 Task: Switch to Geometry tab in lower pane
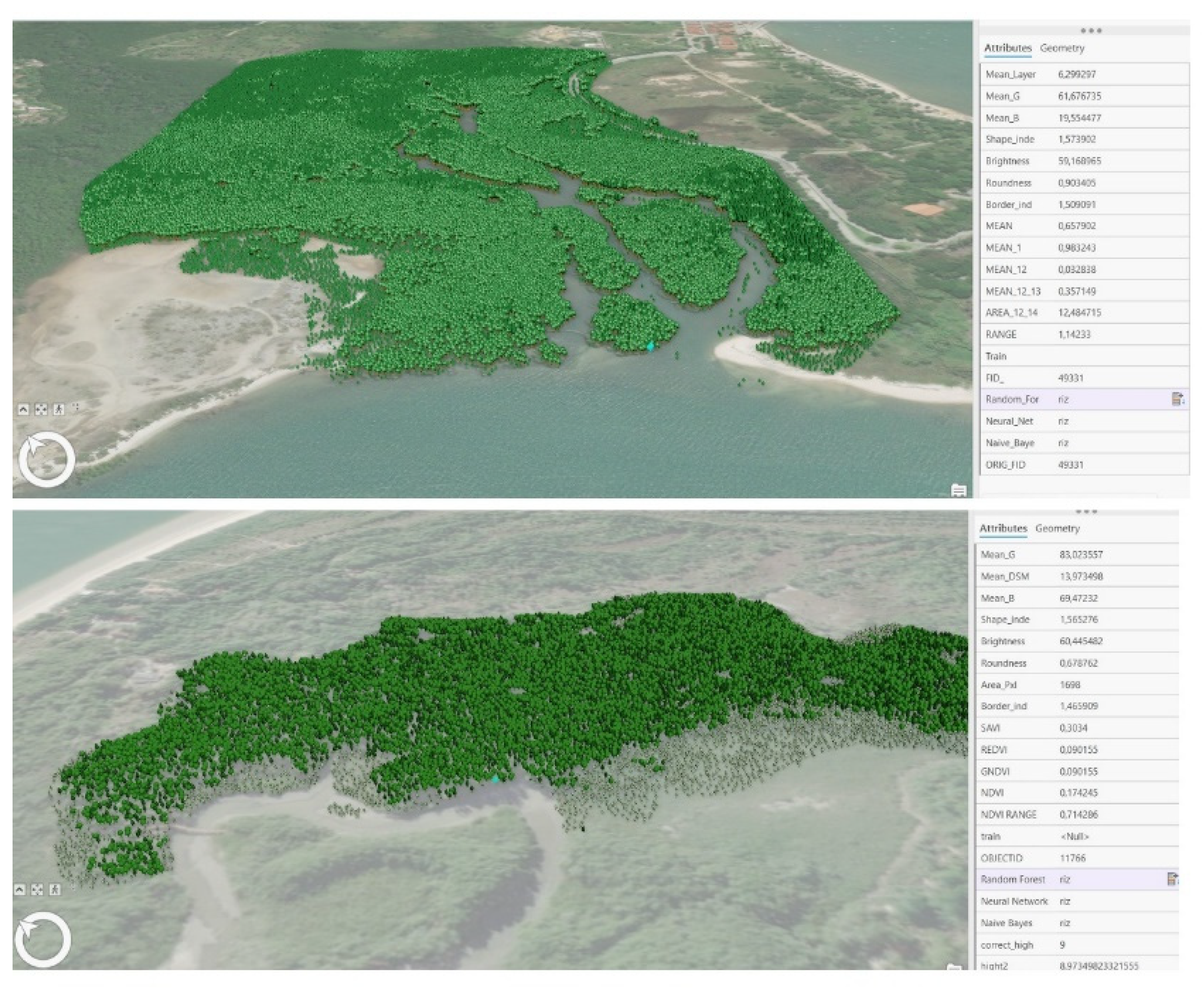1057,529
